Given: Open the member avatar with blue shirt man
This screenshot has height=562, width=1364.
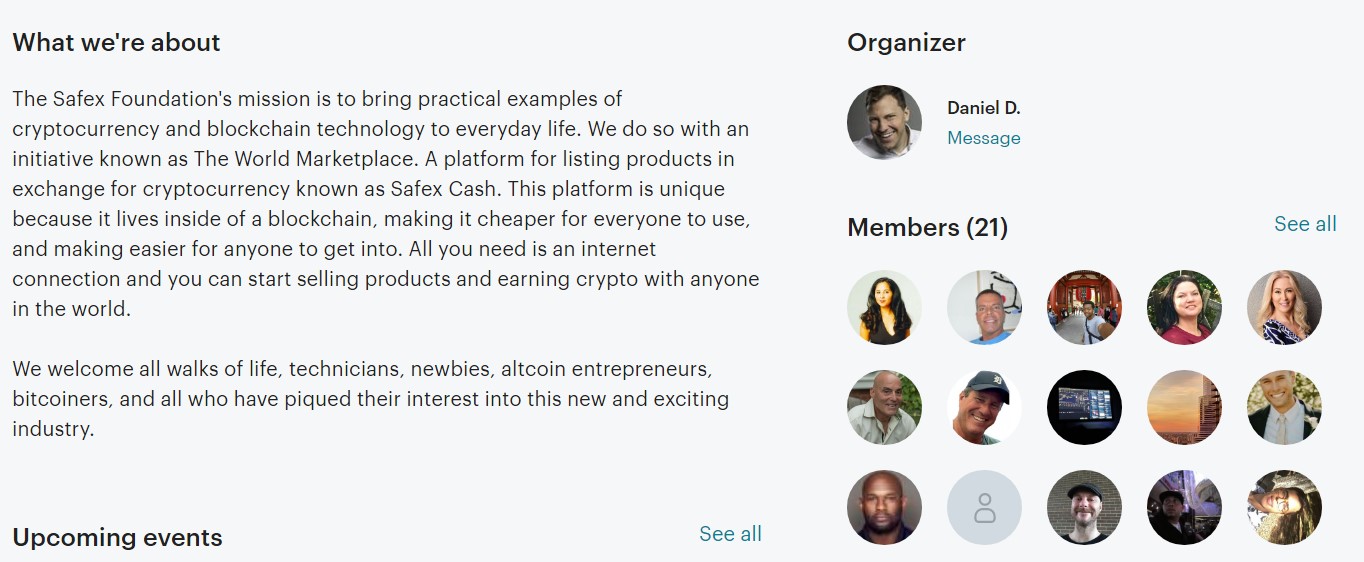Looking at the screenshot, I should [984, 308].
